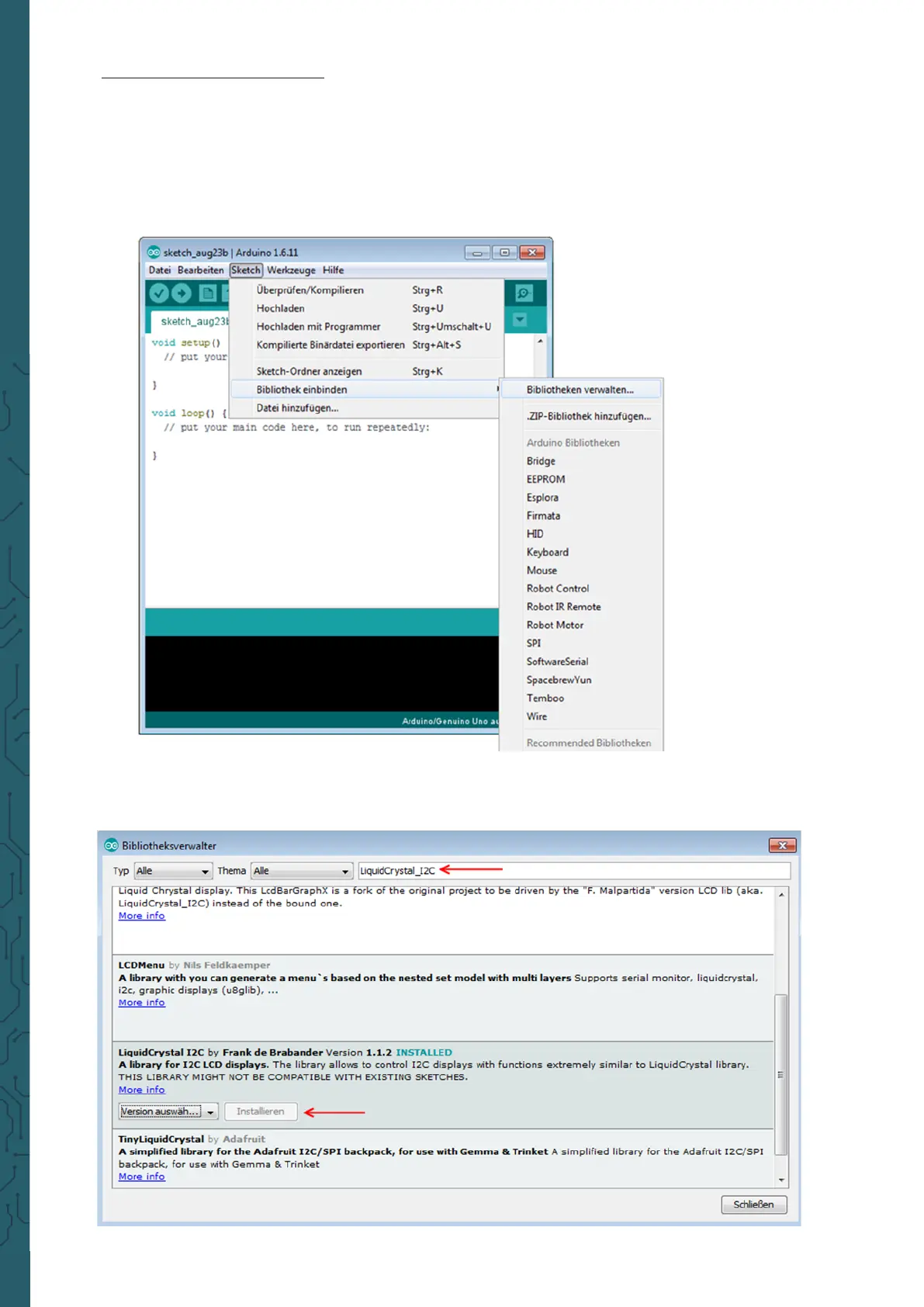Select .ZIP-Bibliothek hinzufügen... option
924x1307 pixels.
click(x=581, y=416)
